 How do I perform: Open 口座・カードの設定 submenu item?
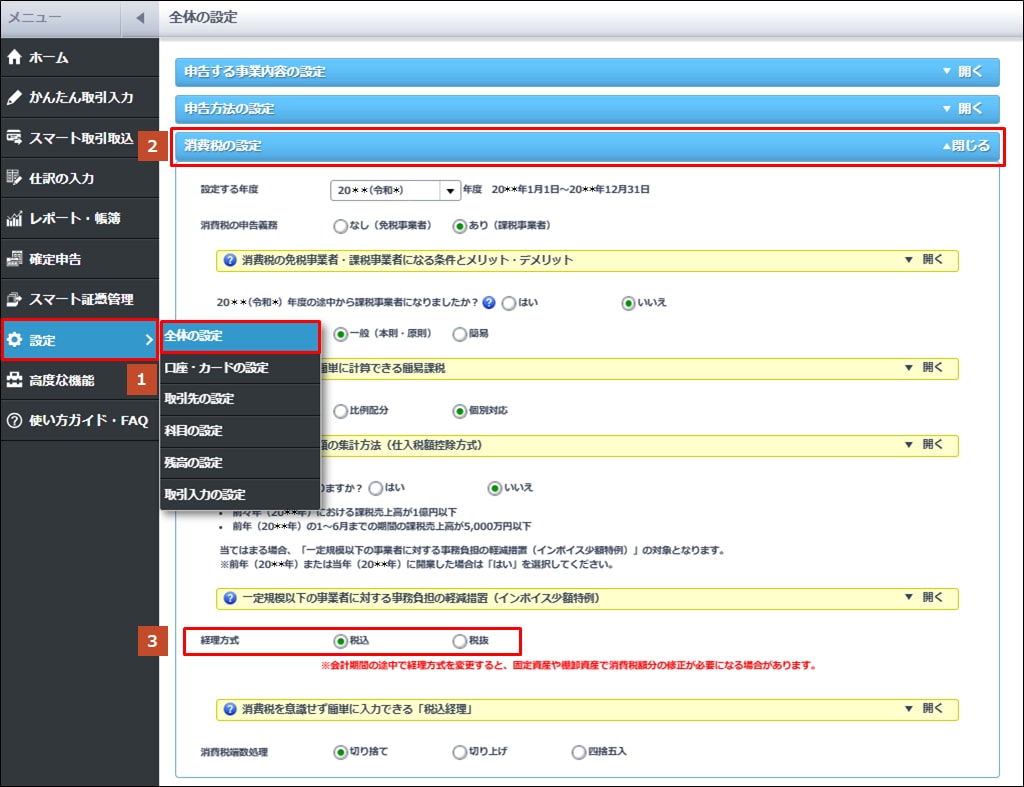pos(240,368)
